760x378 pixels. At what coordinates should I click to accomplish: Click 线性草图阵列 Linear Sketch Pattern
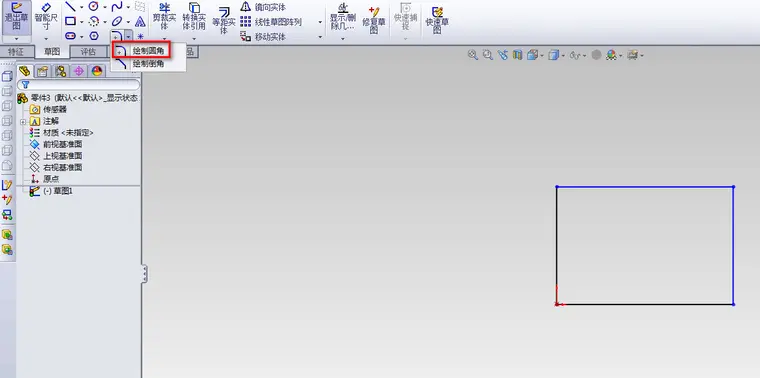coord(271,22)
